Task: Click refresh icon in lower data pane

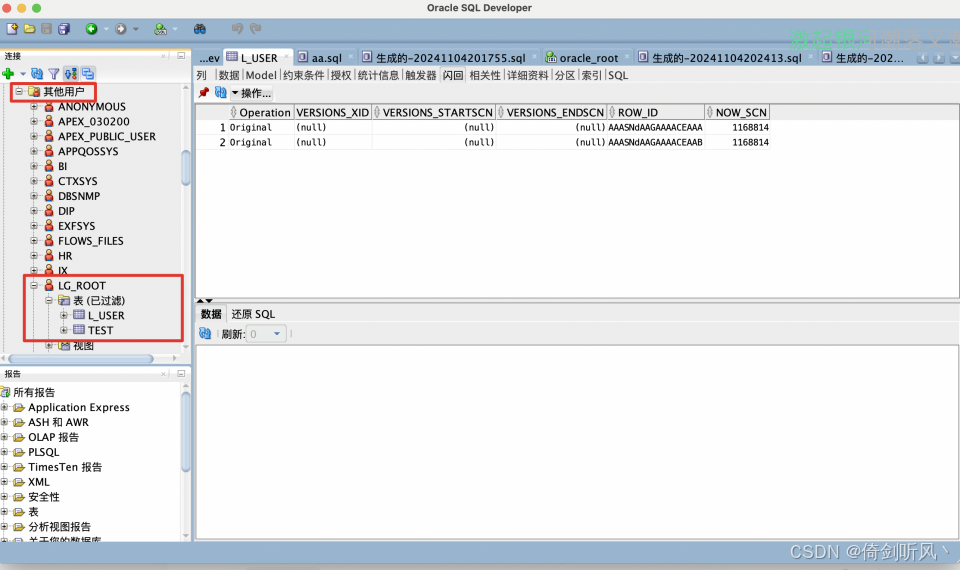Action: (x=205, y=334)
